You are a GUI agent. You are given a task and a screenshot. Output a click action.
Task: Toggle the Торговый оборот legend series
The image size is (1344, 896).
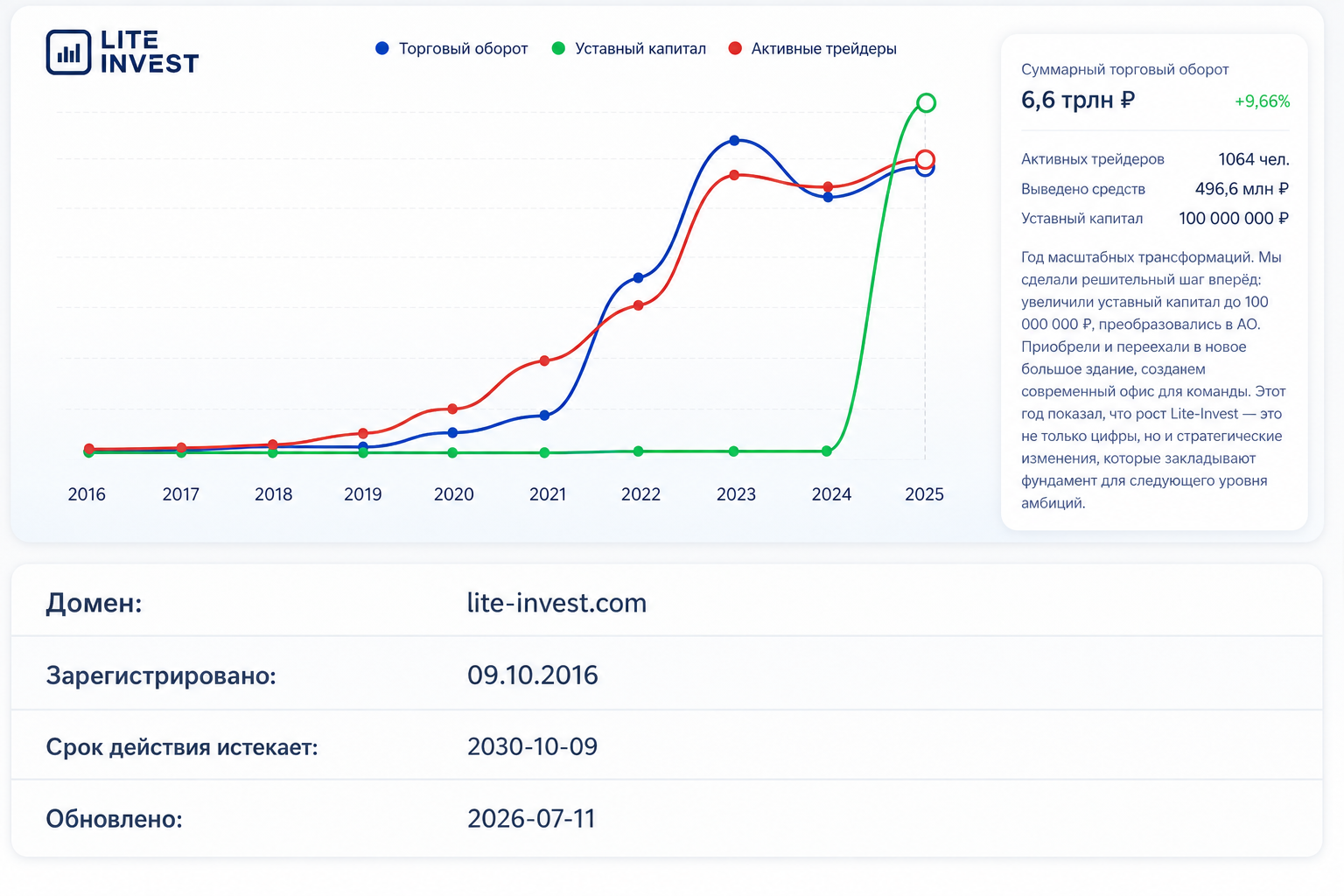451,49
